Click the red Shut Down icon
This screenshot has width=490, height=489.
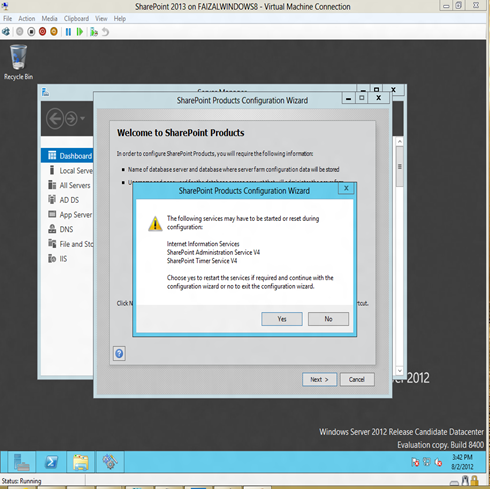pyautogui.click(x=42, y=32)
